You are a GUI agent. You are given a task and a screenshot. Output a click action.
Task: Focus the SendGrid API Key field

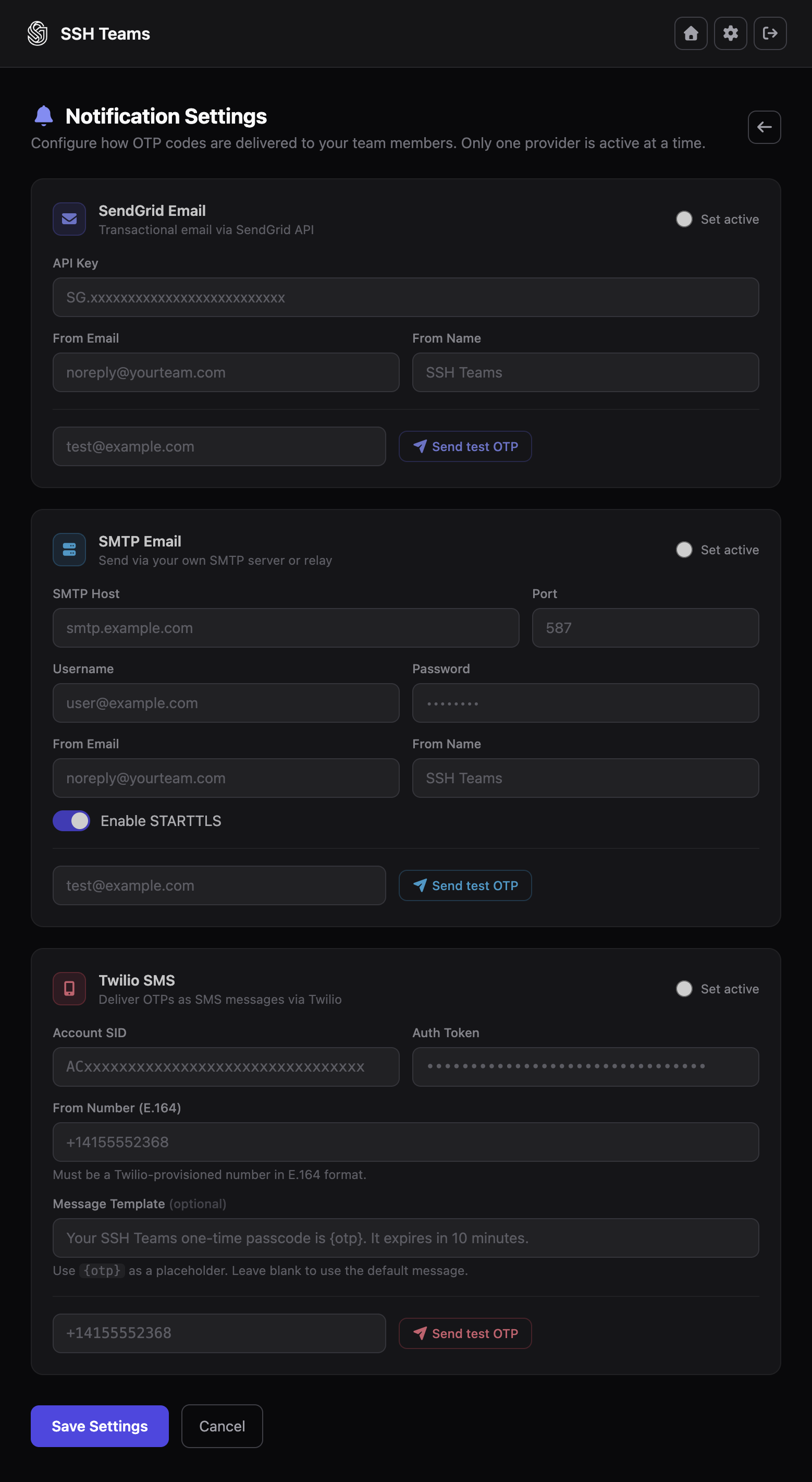tap(406, 297)
